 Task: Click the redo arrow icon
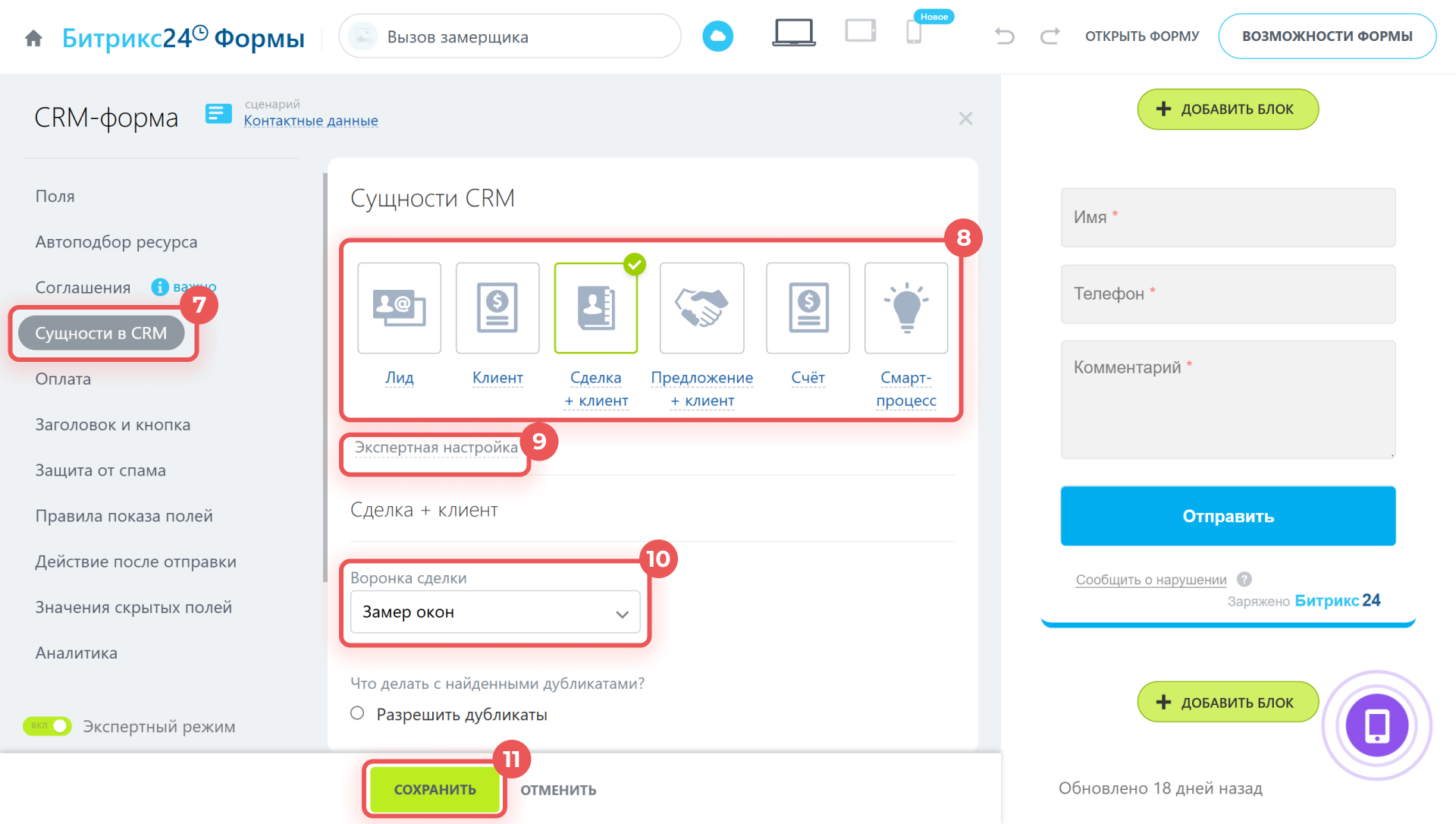coord(1050,36)
